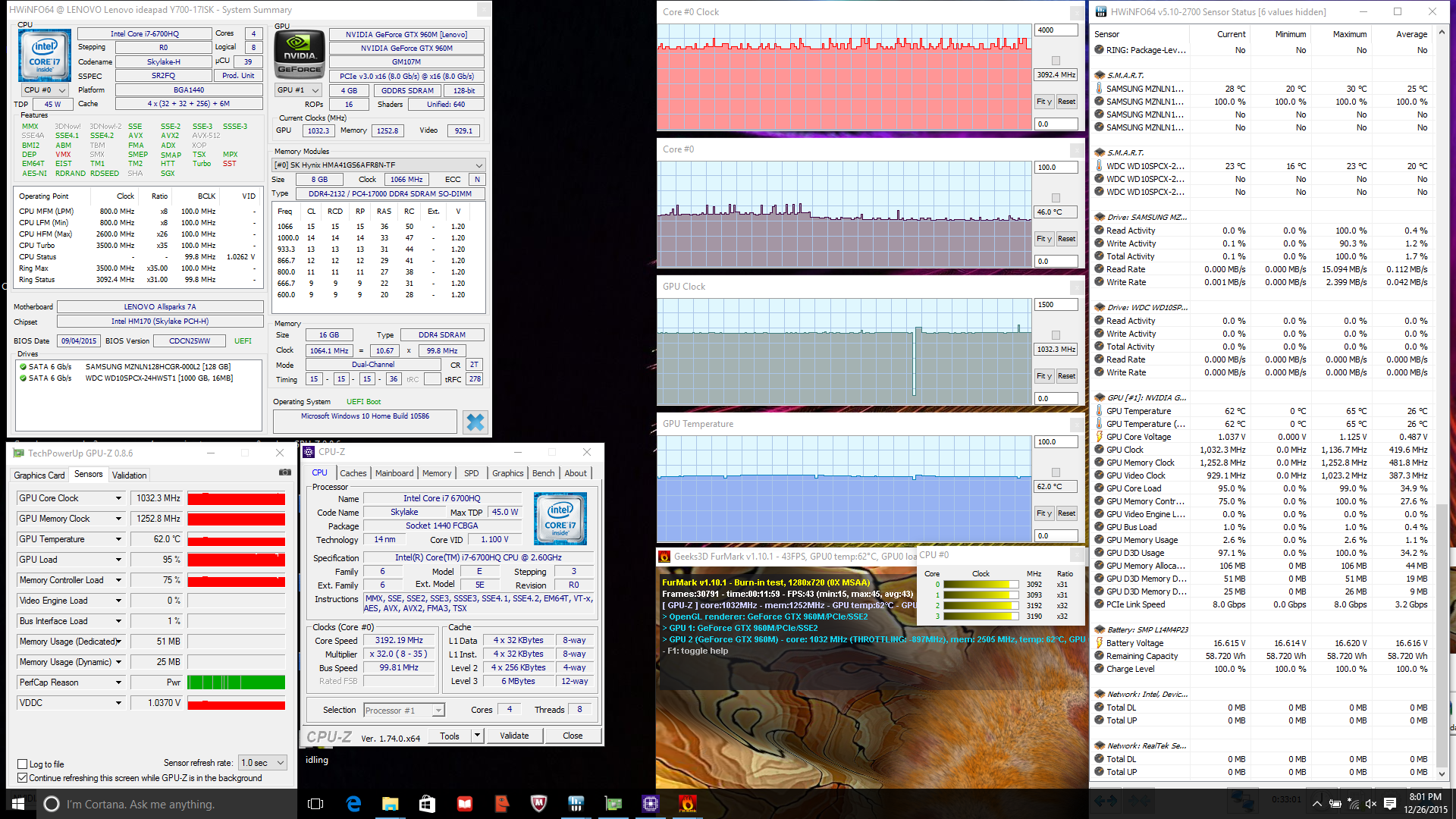Click the Validate button in CPU-Z
The height and width of the screenshot is (819, 1456).
coord(514,736)
